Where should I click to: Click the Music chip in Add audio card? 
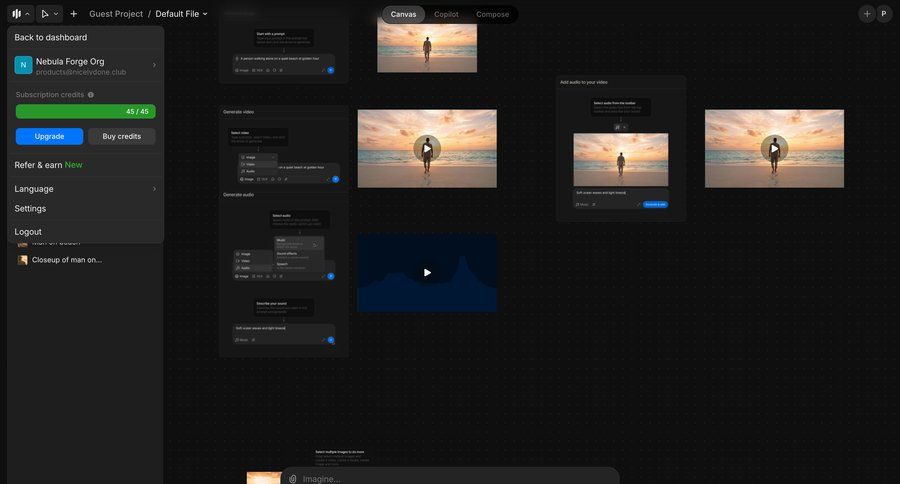[582, 204]
